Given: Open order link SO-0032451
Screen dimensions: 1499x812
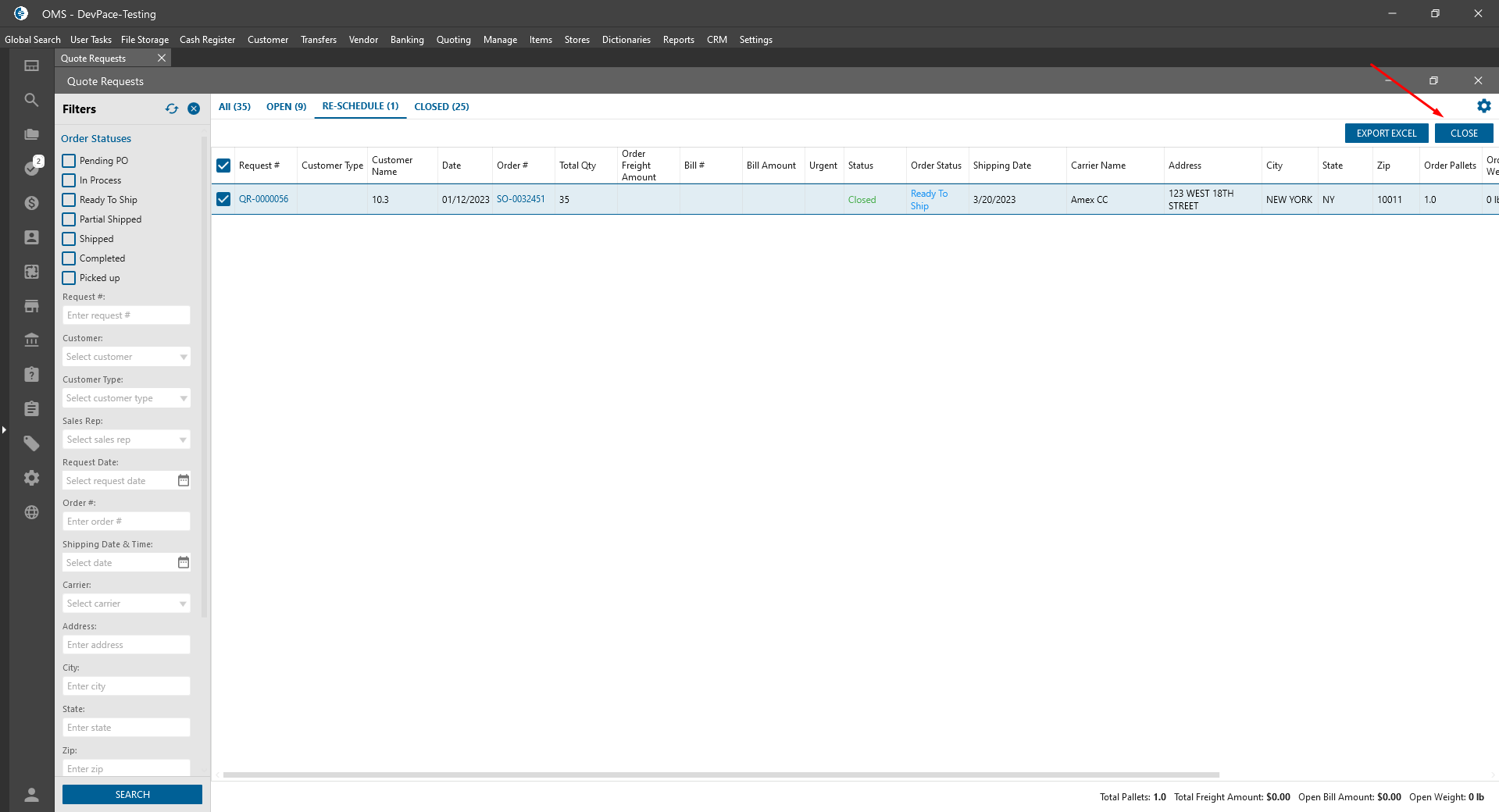Looking at the screenshot, I should point(521,199).
